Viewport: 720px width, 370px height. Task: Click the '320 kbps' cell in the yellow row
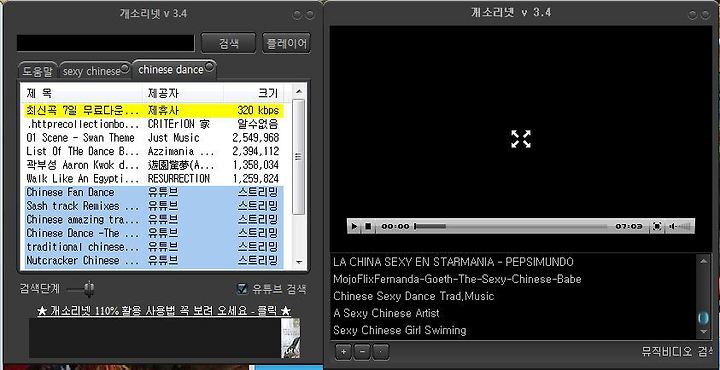(258, 111)
